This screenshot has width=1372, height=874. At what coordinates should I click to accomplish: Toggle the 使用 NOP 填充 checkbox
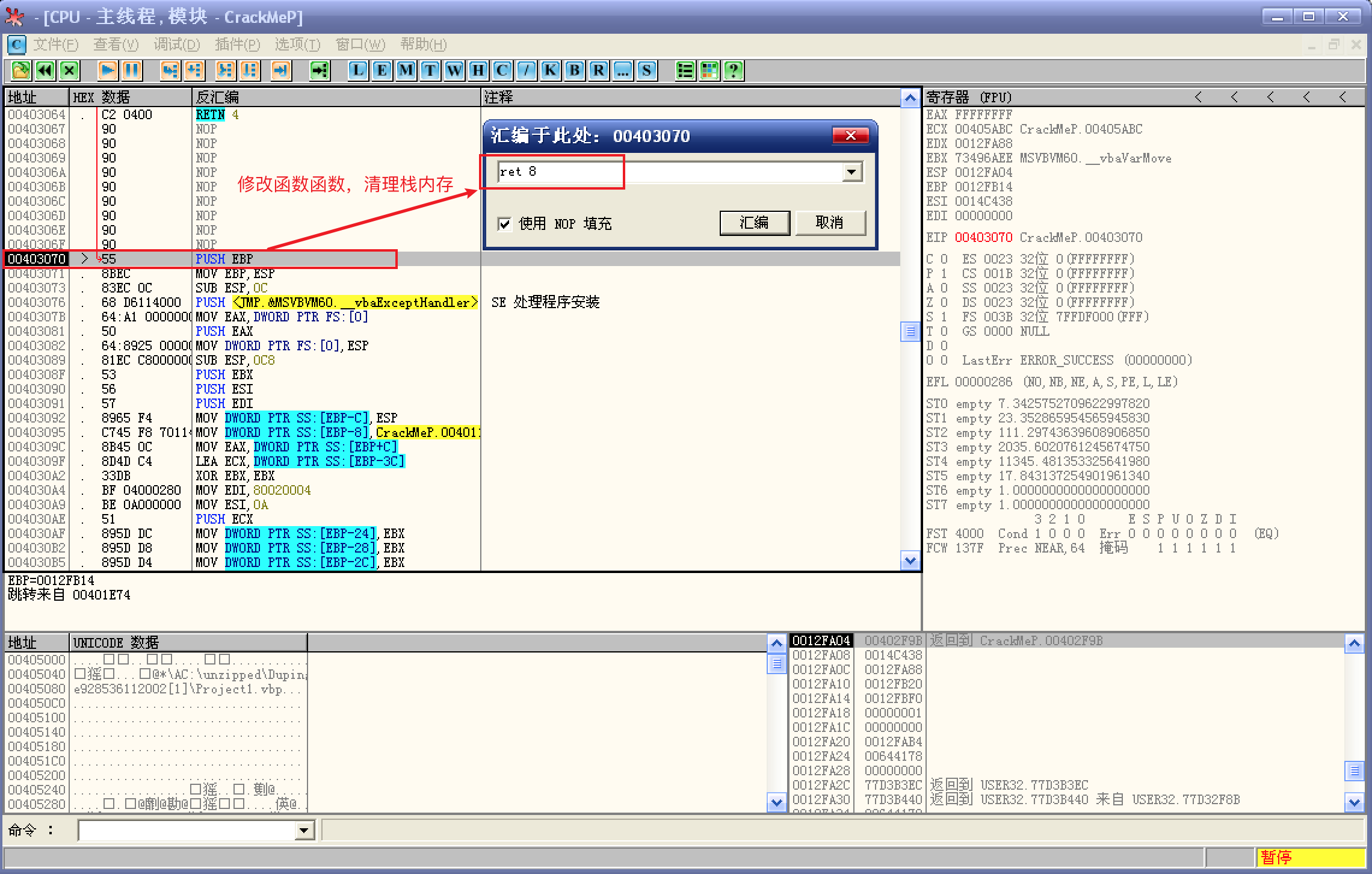[x=505, y=224]
